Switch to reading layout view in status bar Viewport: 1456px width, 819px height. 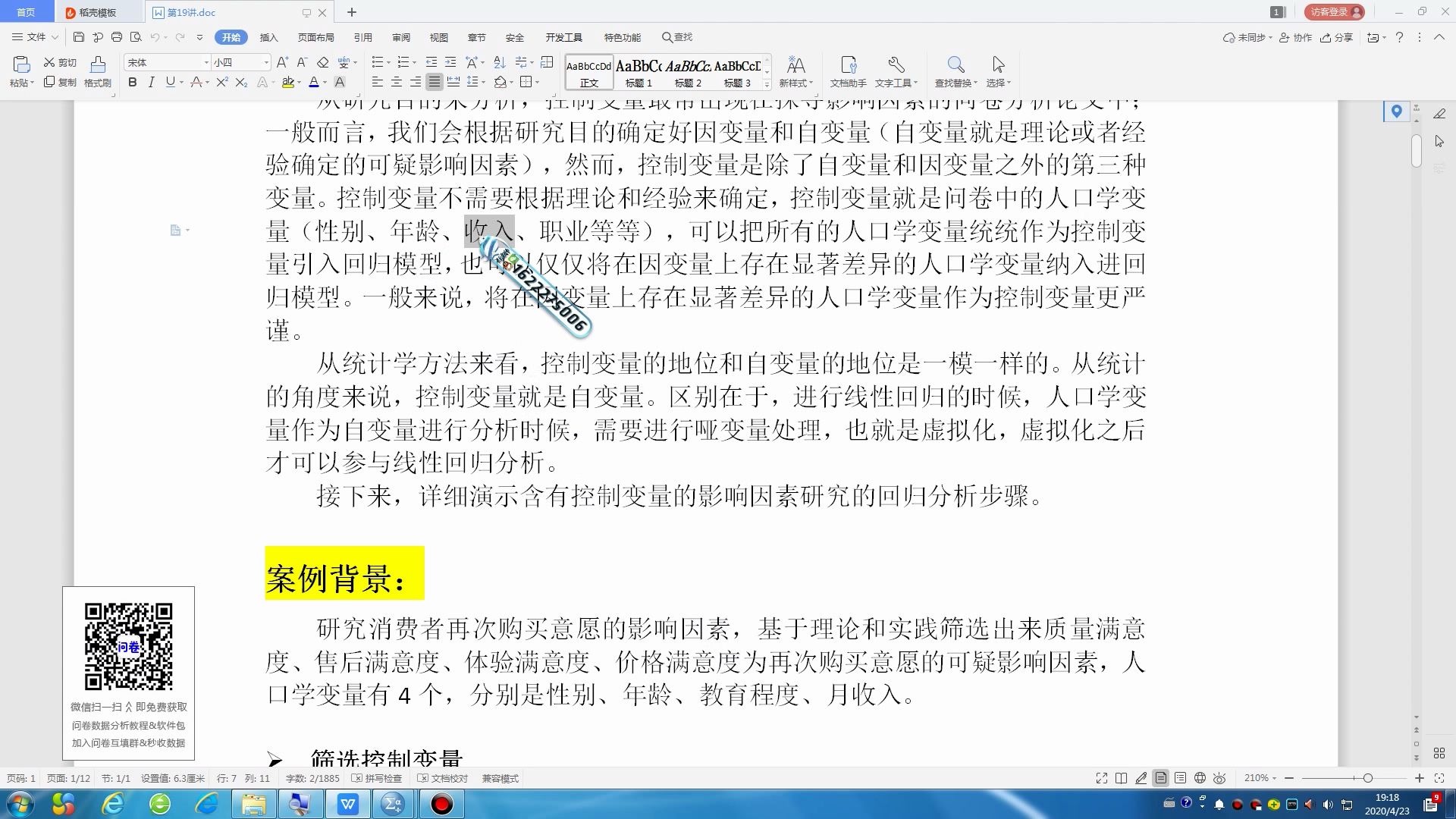(1122, 778)
